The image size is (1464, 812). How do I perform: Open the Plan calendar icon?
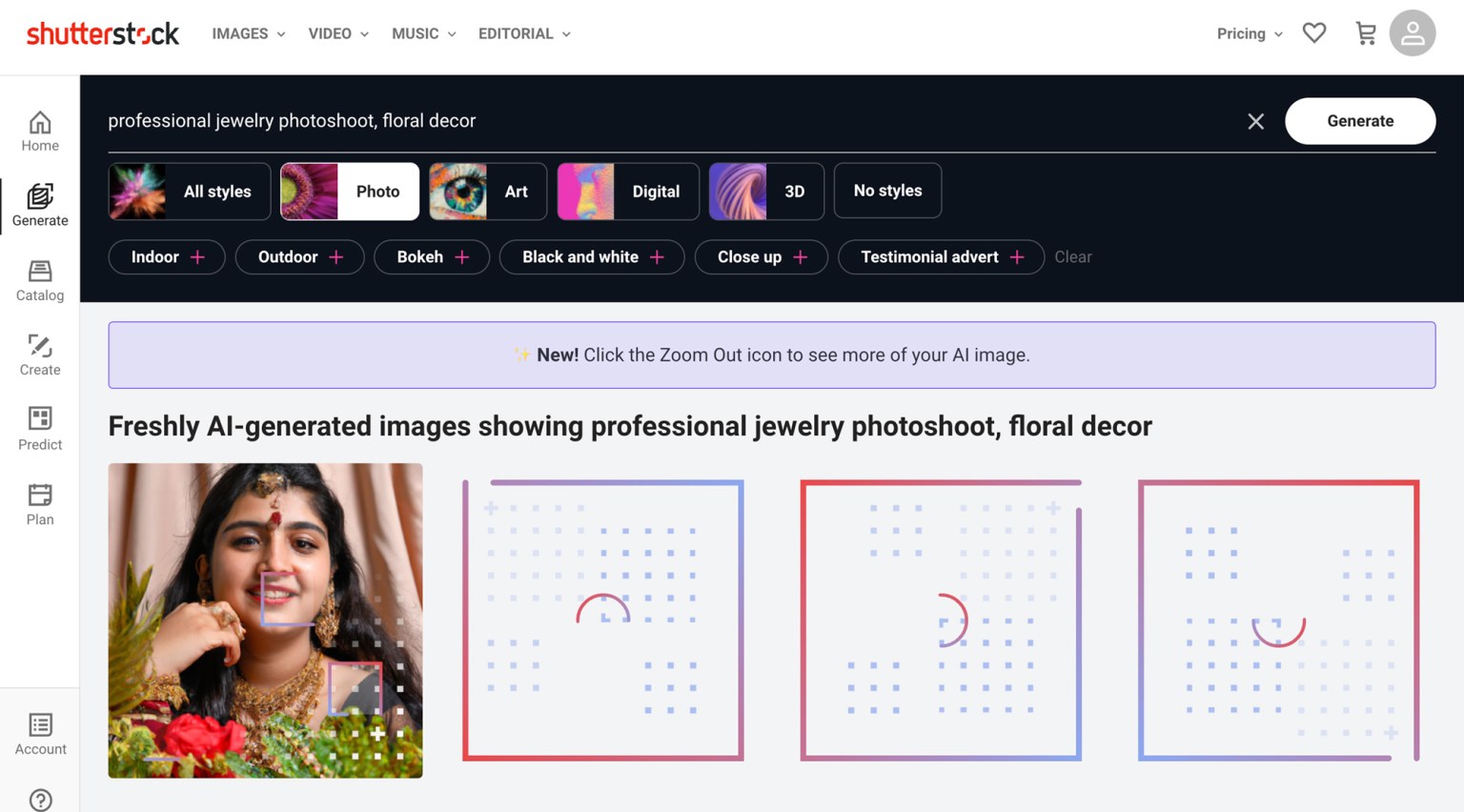point(40,505)
